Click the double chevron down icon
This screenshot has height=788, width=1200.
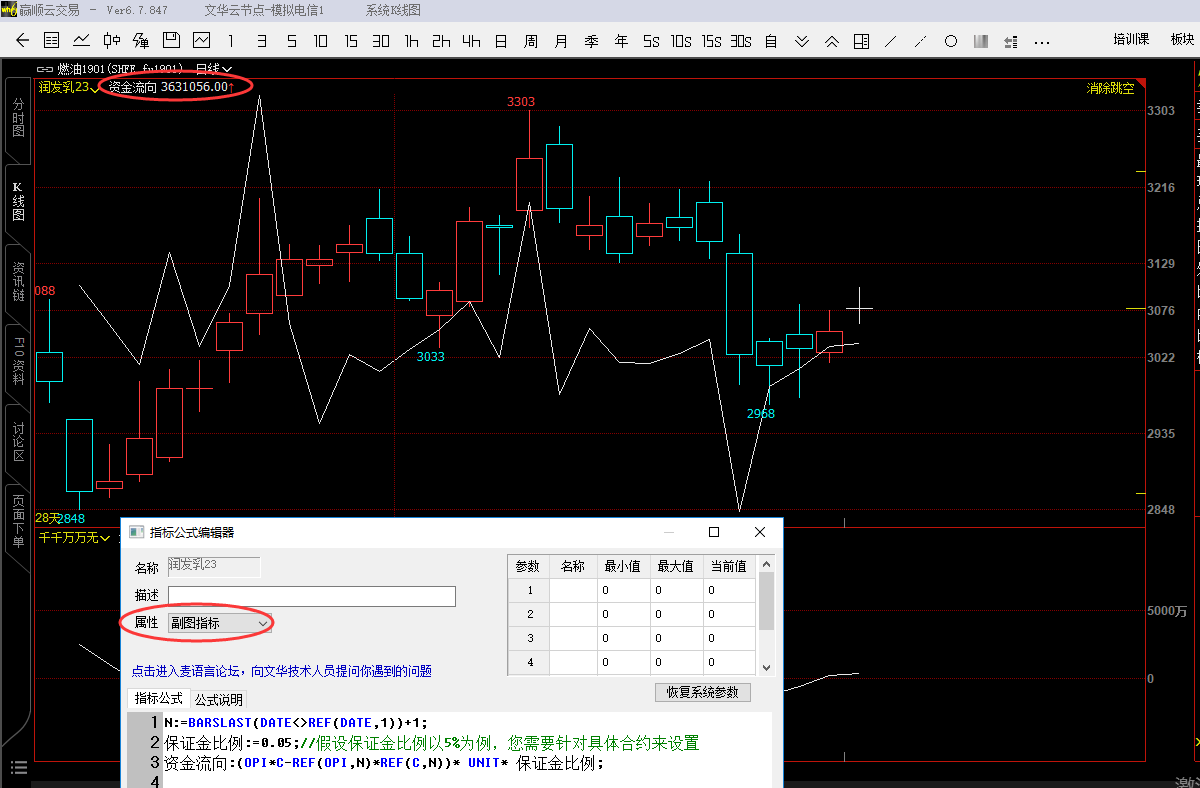802,41
